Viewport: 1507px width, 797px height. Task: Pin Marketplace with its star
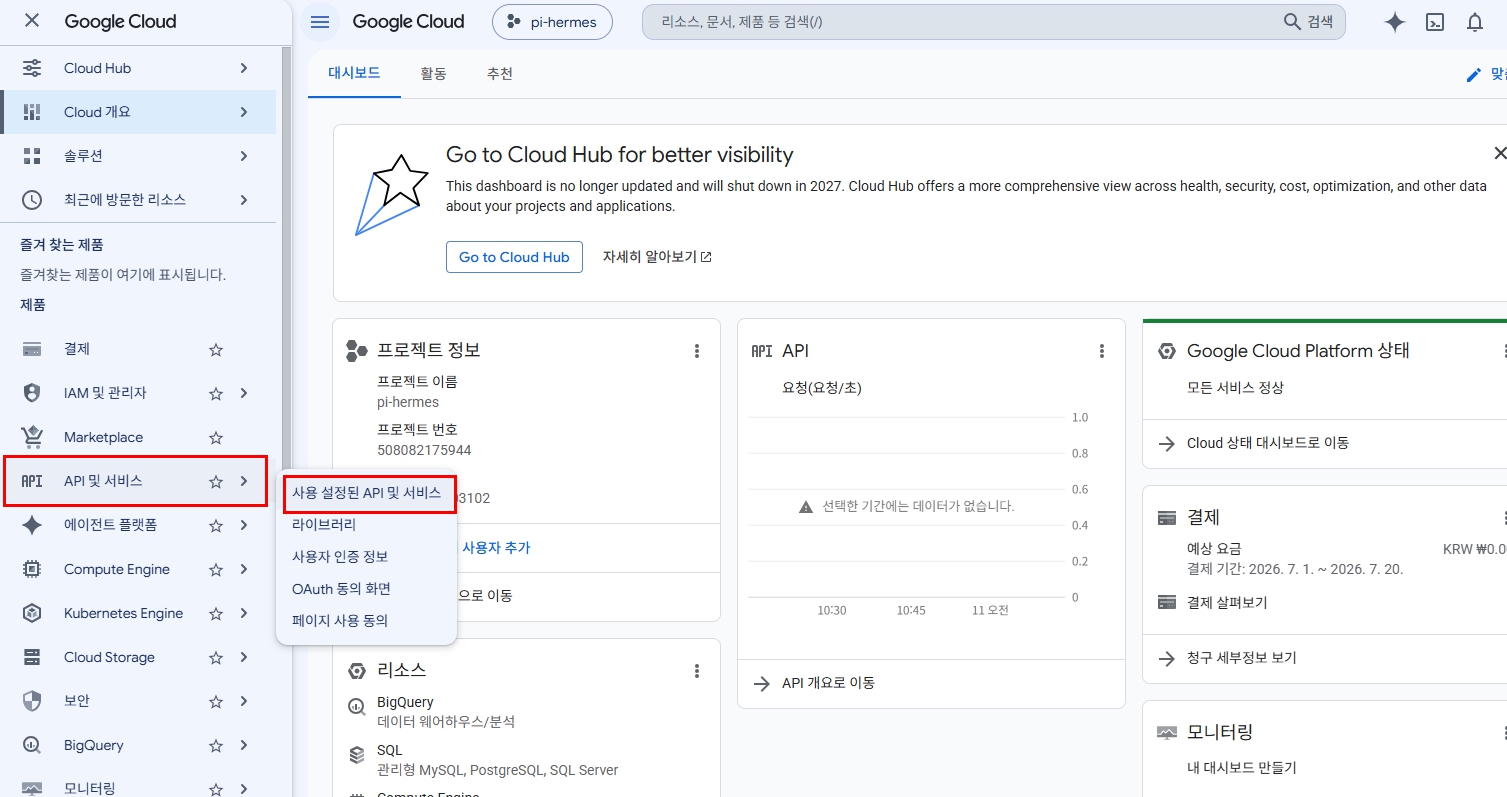pyautogui.click(x=215, y=438)
